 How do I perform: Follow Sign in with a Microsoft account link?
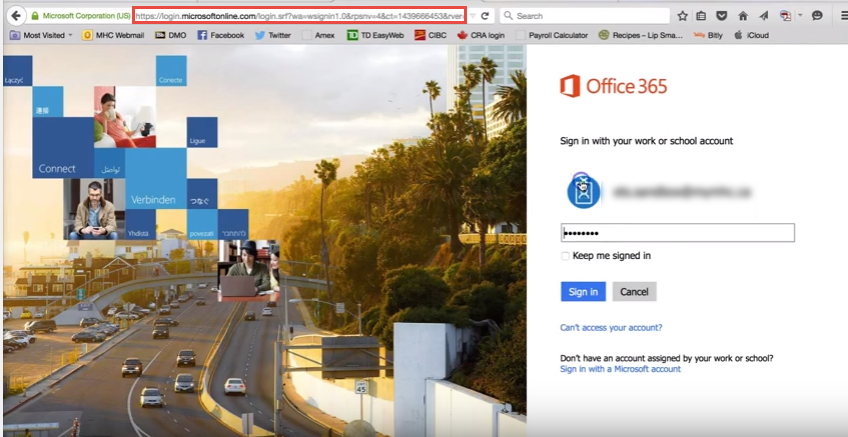point(620,369)
